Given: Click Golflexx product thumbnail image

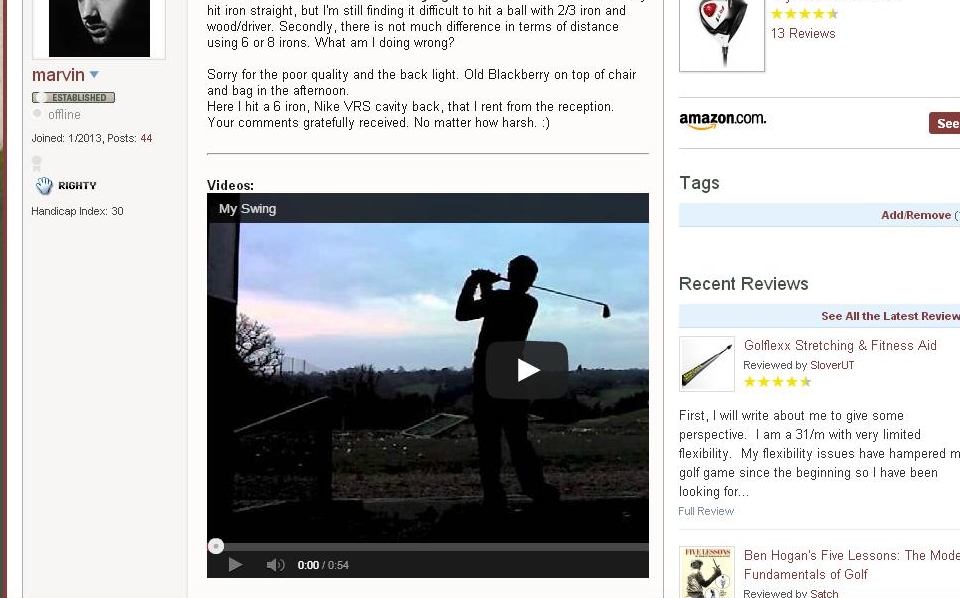Looking at the screenshot, I should (x=707, y=364).
